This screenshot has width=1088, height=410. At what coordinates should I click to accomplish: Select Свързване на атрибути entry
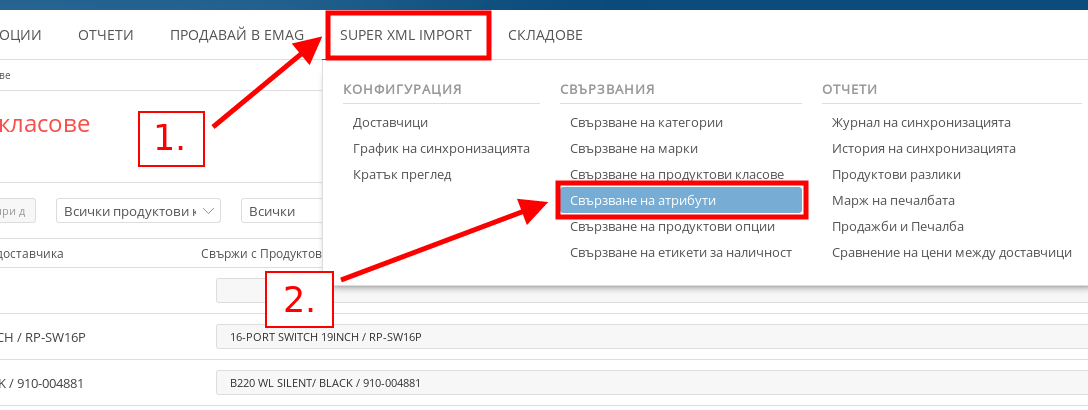coord(680,201)
